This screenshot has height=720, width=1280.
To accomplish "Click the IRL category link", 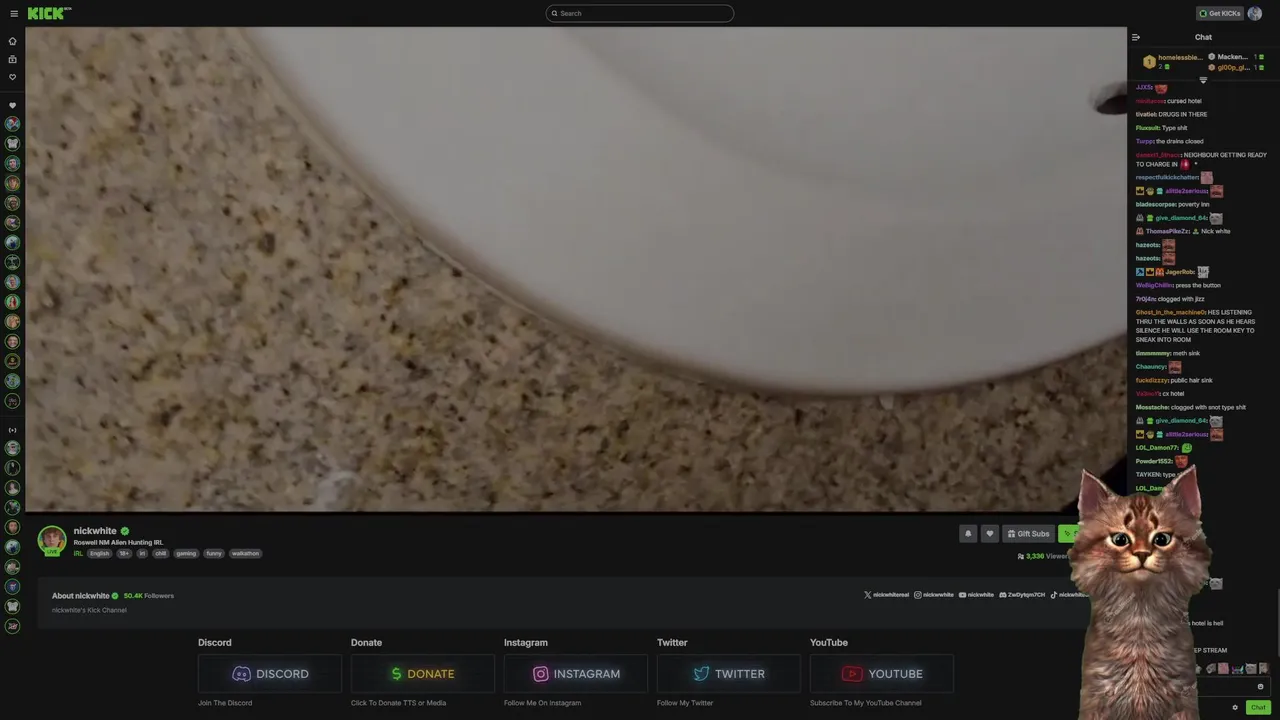I will [78, 553].
